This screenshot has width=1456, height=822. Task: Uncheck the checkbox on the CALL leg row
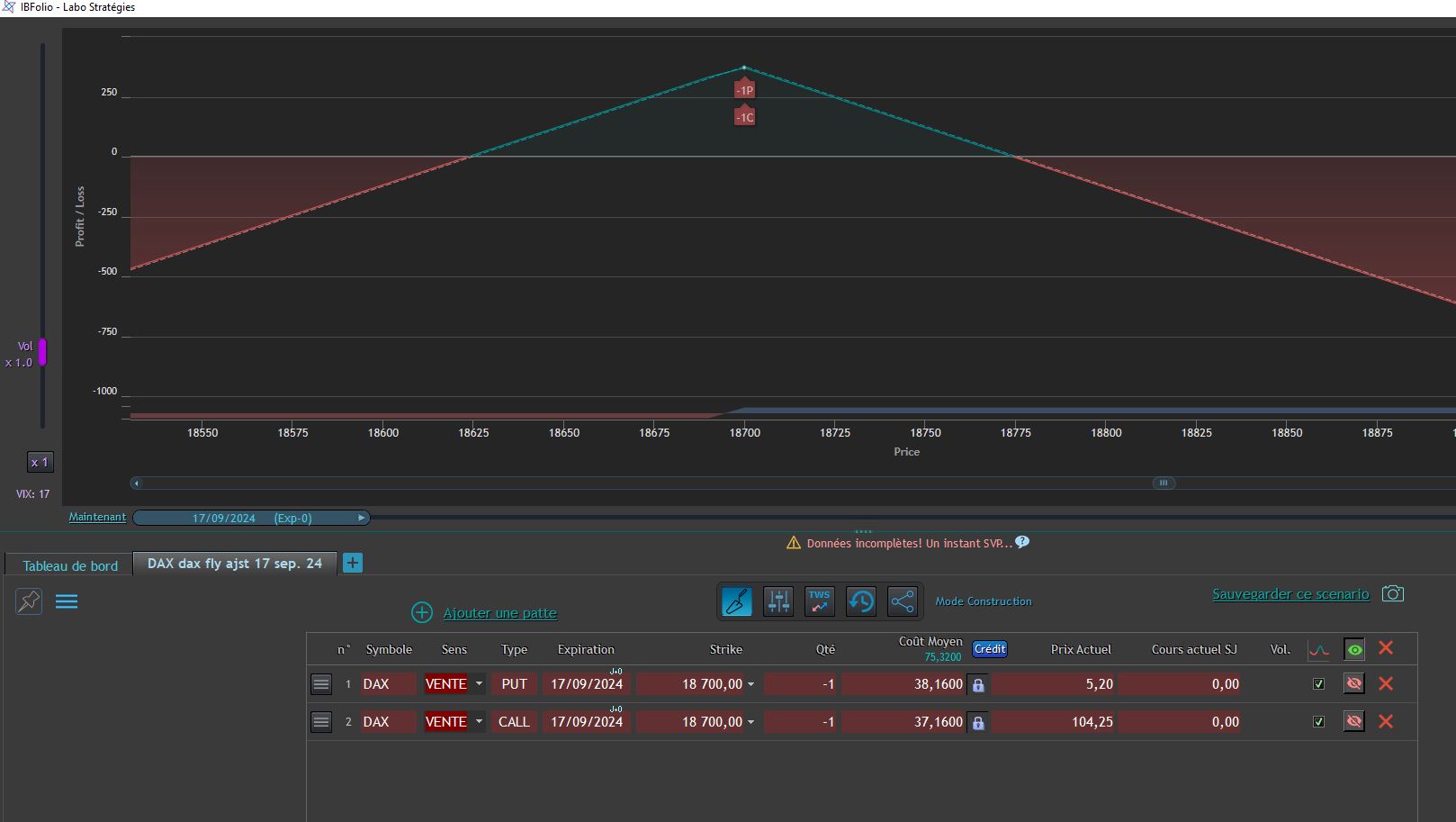click(x=1318, y=722)
